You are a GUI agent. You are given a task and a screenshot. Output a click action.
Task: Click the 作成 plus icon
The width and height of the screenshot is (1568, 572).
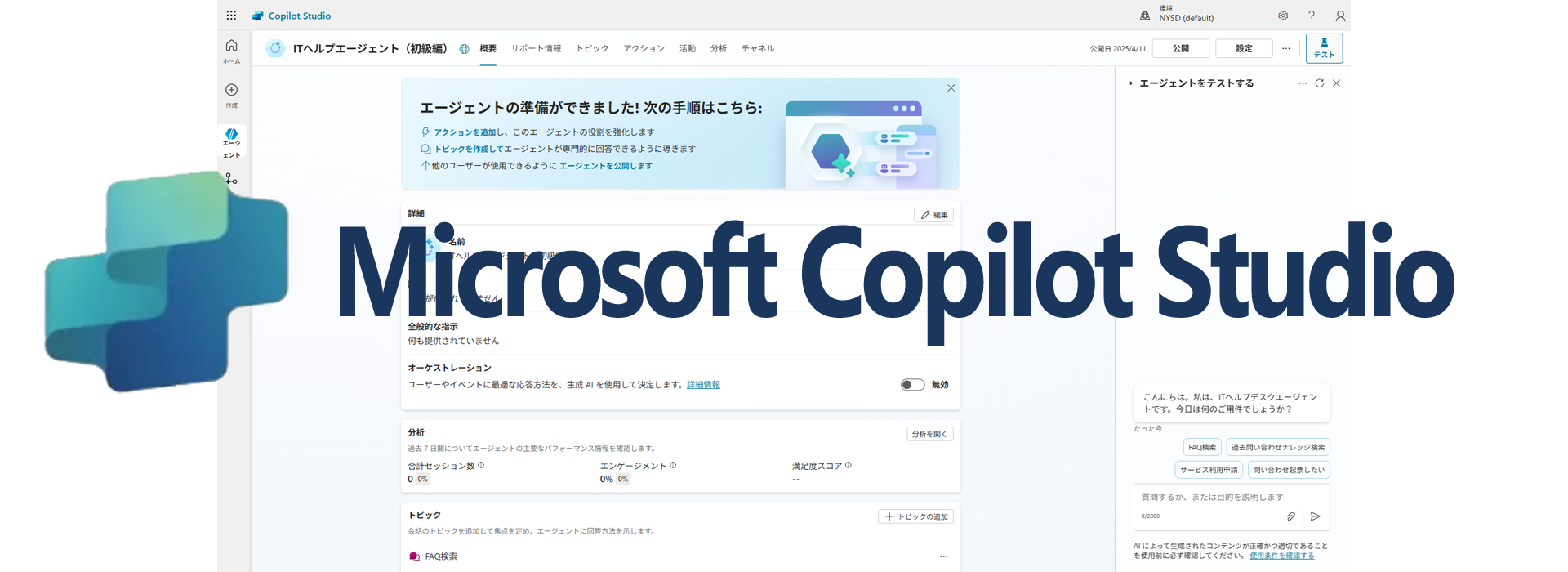pyautogui.click(x=232, y=90)
